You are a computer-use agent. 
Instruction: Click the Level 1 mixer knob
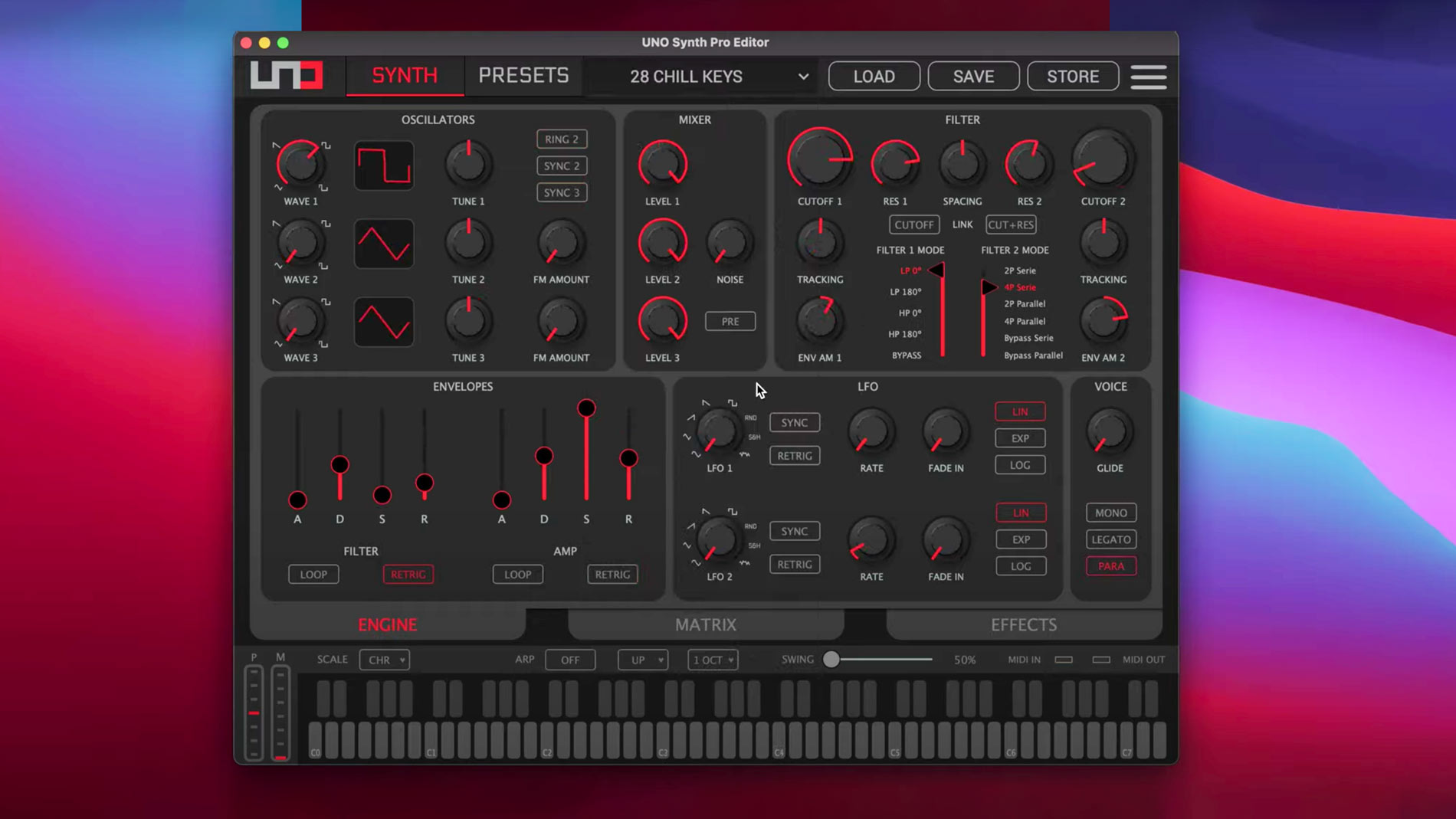pyautogui.click(x=662, y=164)
